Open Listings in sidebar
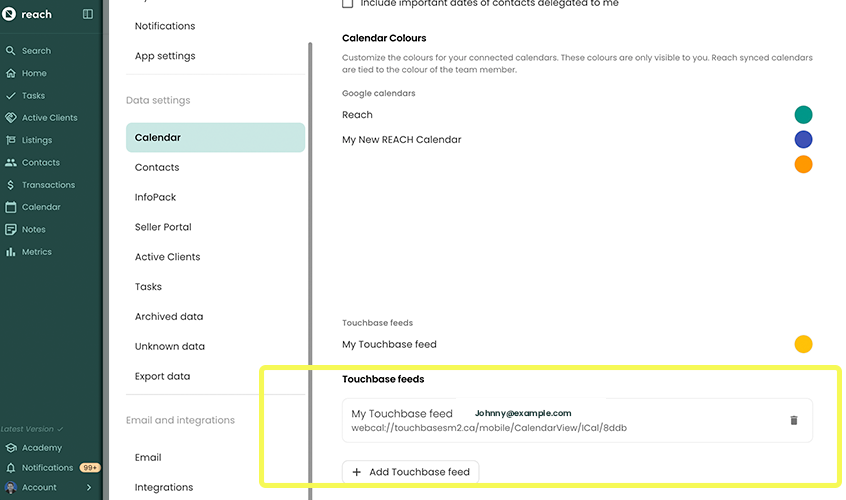This screenshot has height=500, width=846. 37,140
